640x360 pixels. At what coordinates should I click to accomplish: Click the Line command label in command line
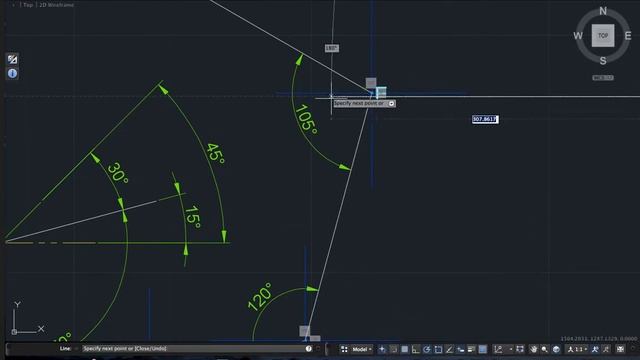[65, 349]
